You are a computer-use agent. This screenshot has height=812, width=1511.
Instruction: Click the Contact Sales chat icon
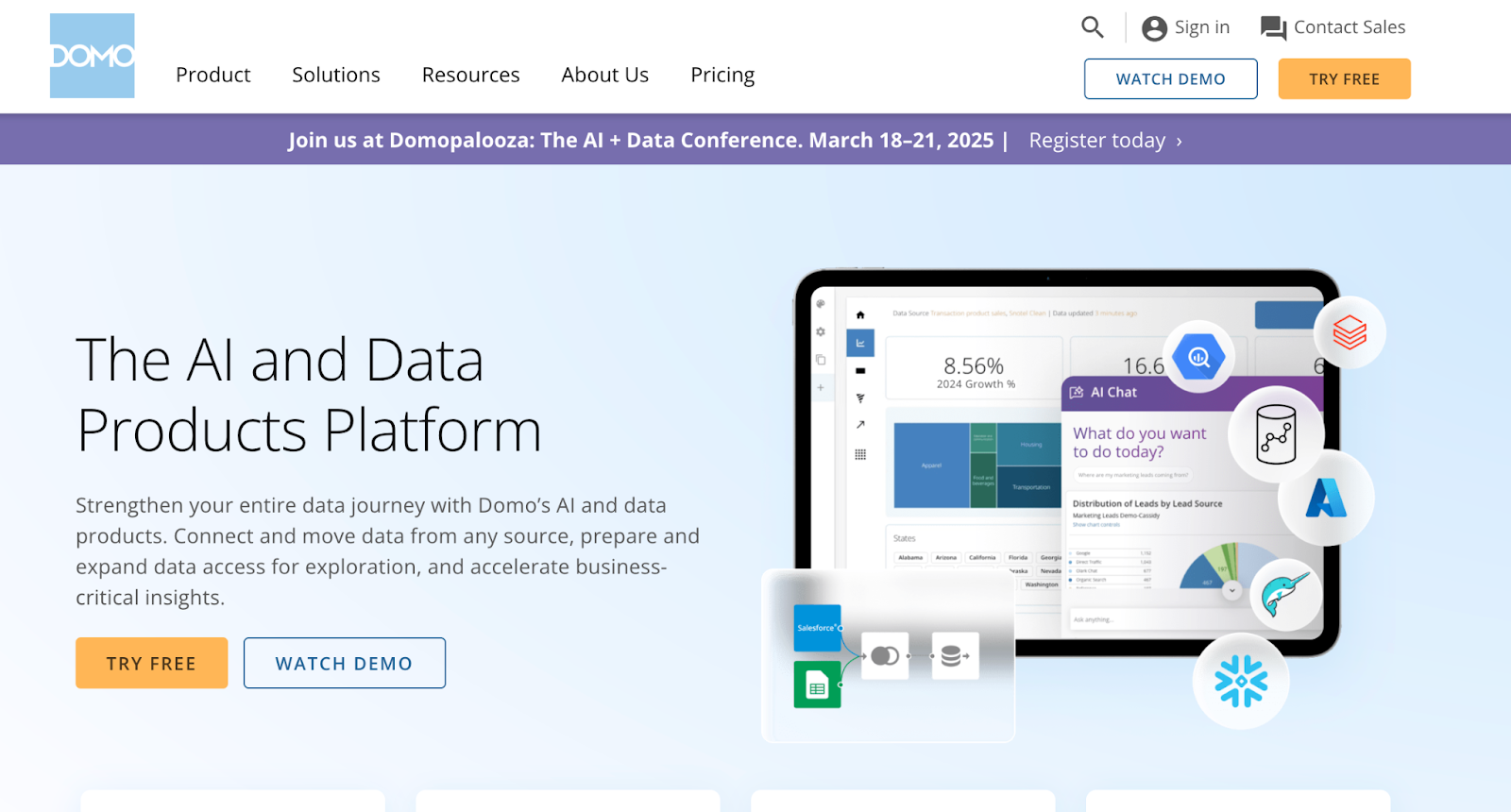[x=1273, y=28]
